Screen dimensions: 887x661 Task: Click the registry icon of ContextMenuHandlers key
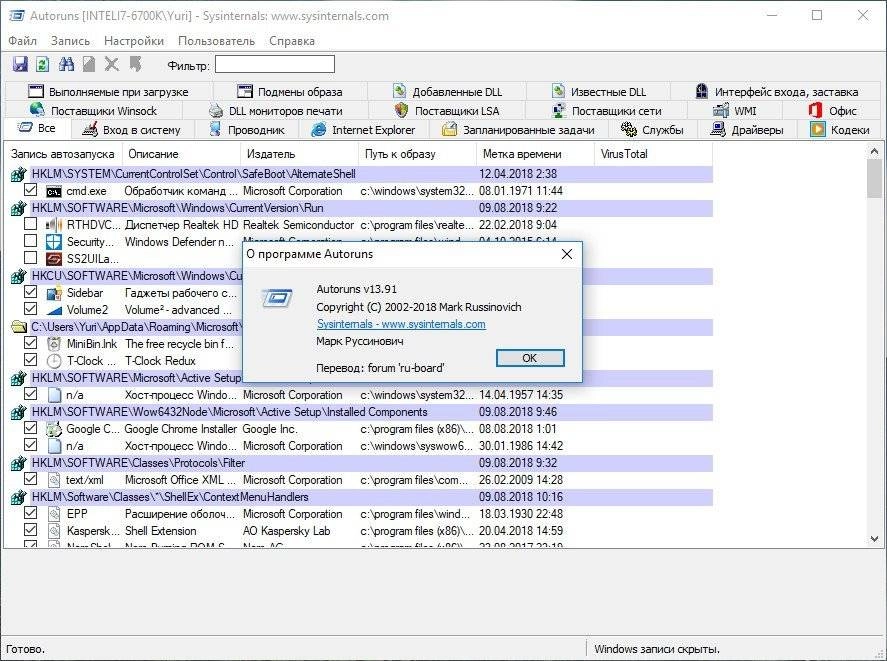coord(19,497)
